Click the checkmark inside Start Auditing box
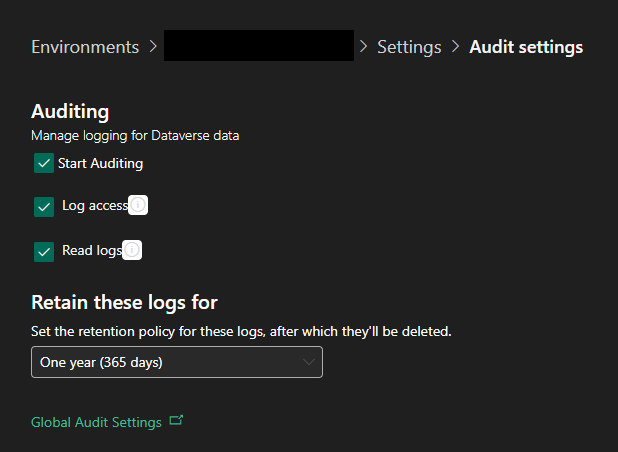This screenshot has width=618, height=452. 44,163
